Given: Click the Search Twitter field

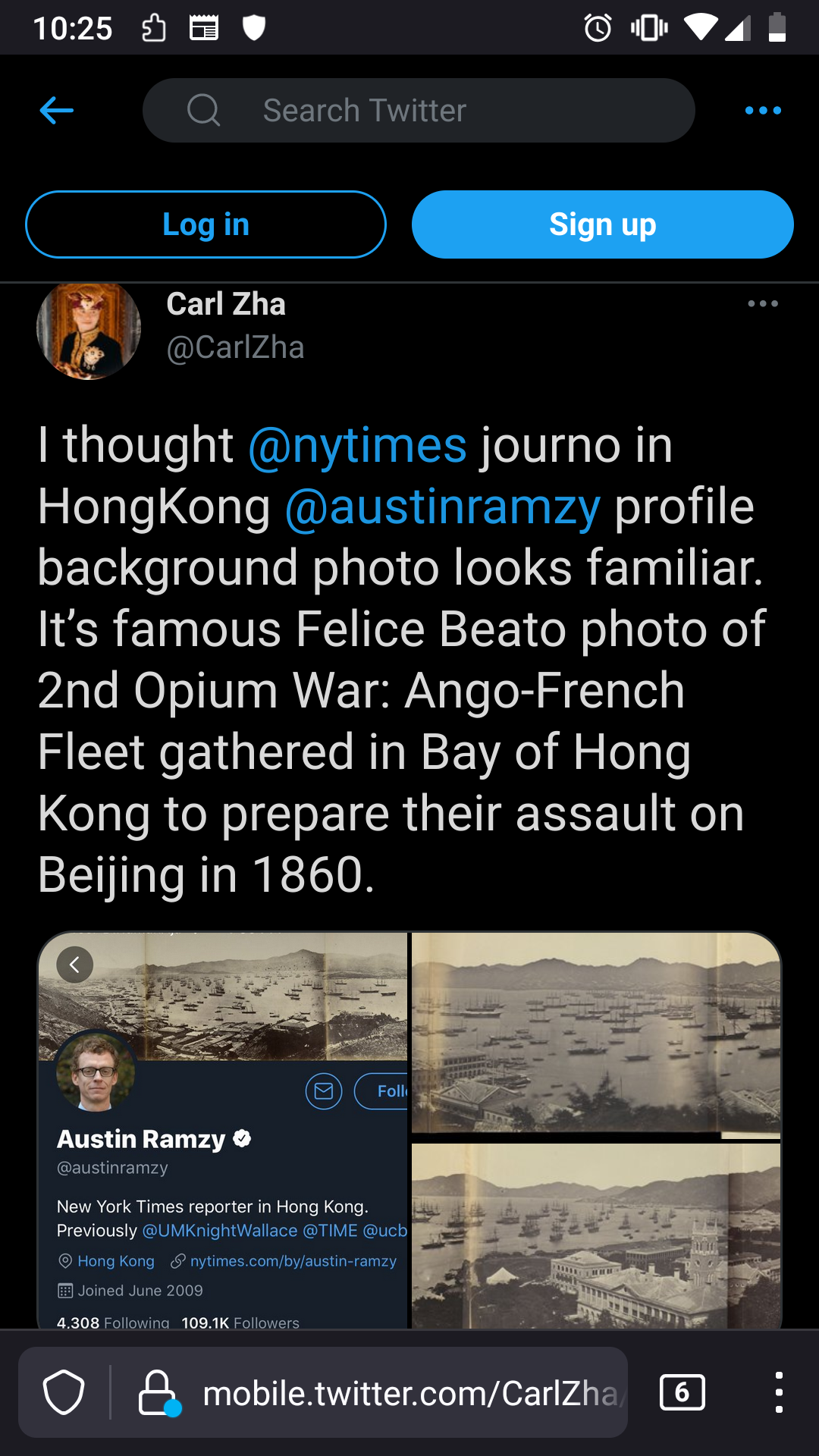Looking at the screenshot, I should click(x=419, y=111).
